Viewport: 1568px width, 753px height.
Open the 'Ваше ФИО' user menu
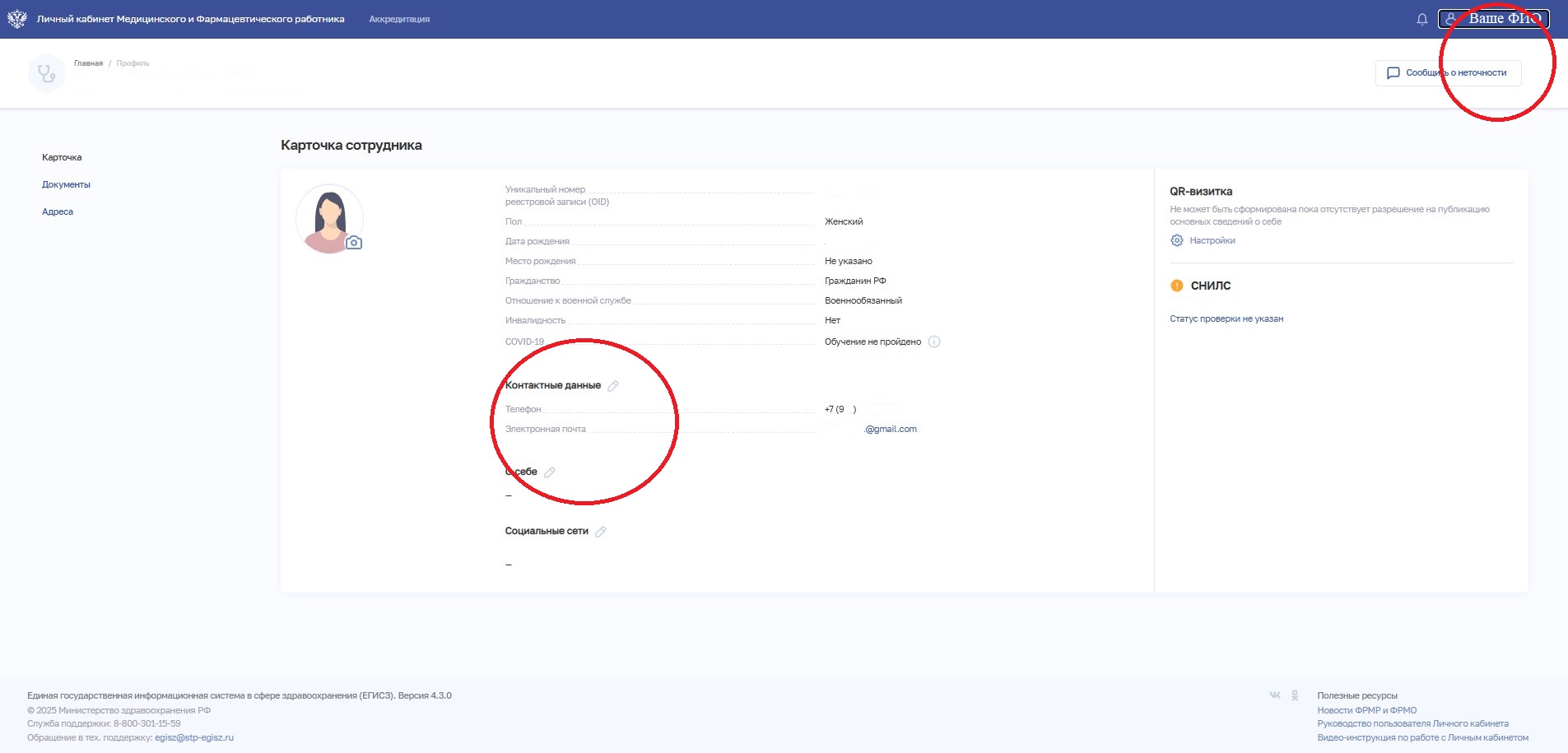(1493, 19)
